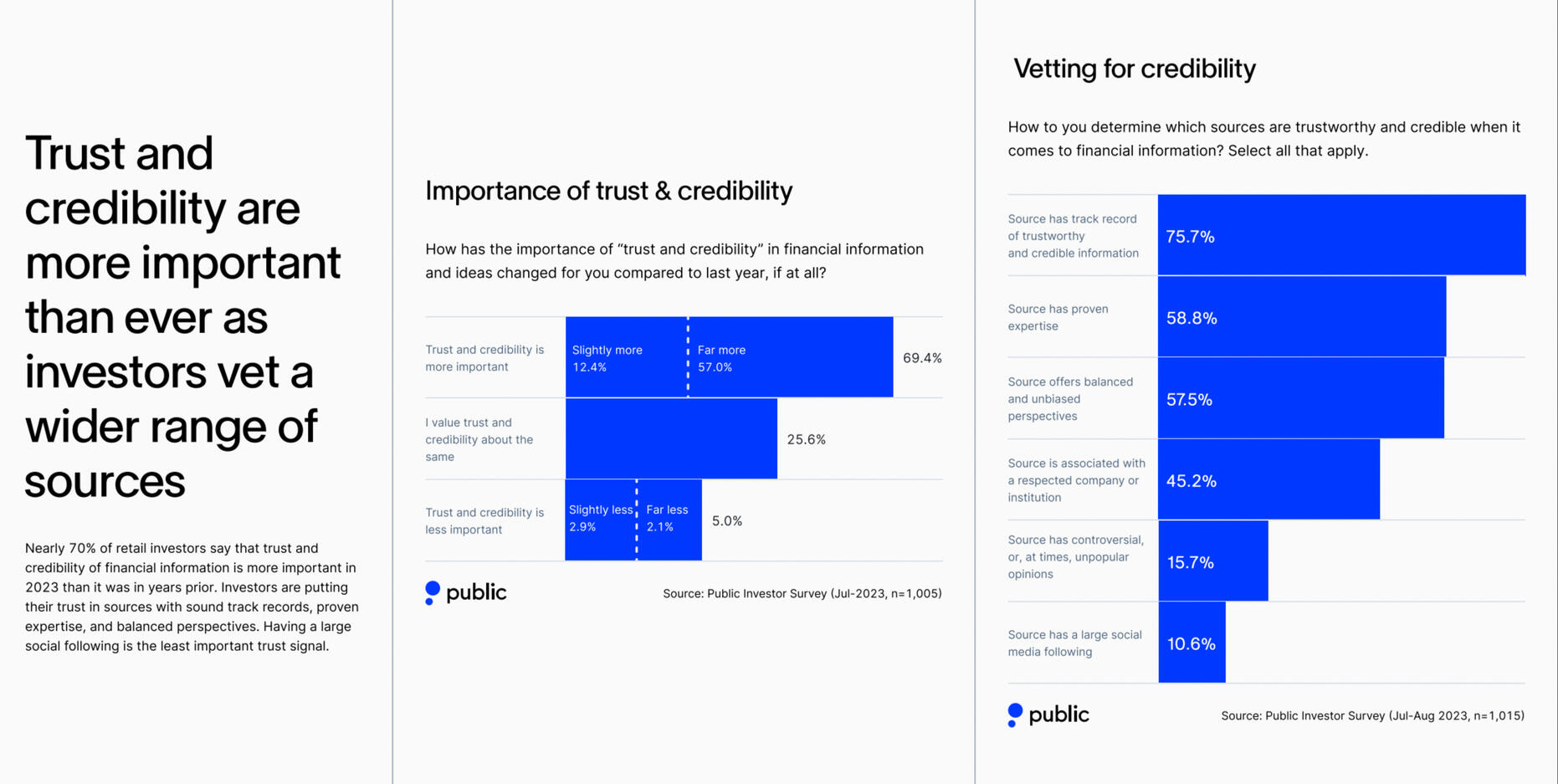Click the "Importance of trust & credibility" heading
The height and width of the screenshot is (784, 1558).
click(x=608, y=191)
